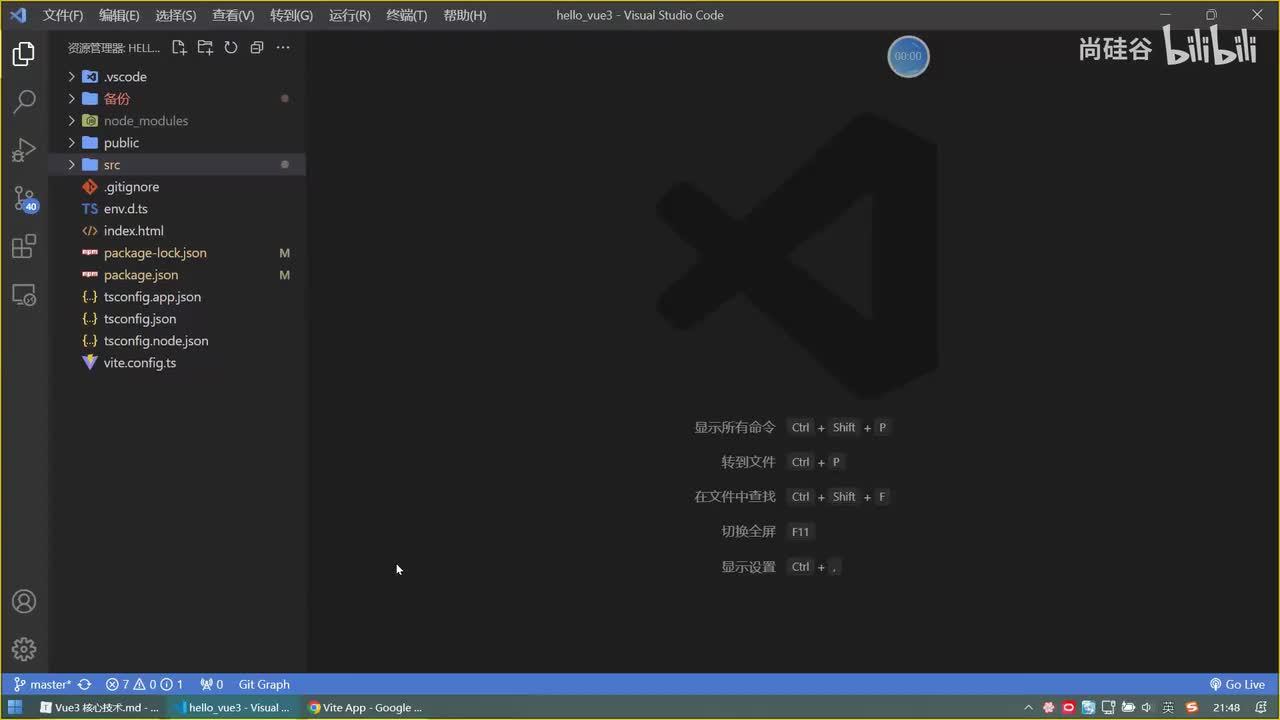The width and height of the screenshot is (1280, 720).
Task: Expand the .vscode folder
Action: (177, 77)
